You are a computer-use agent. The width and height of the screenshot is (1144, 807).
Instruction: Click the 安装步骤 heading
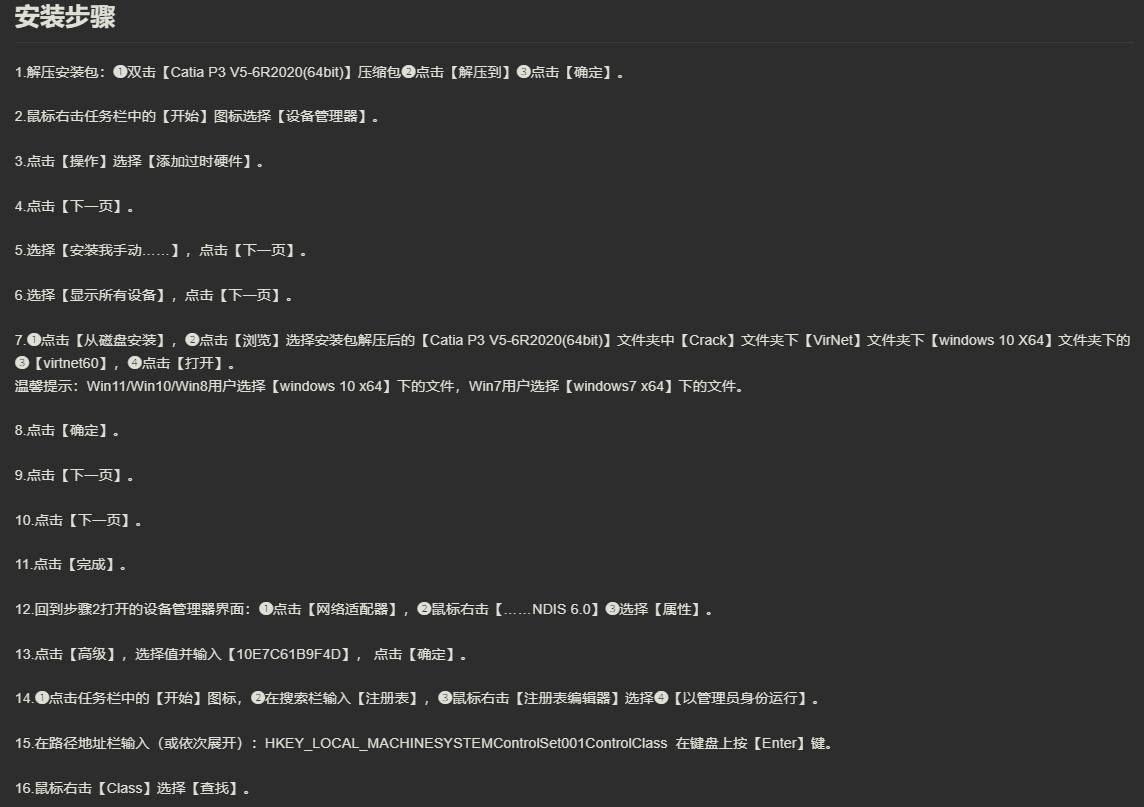(65, 17)
